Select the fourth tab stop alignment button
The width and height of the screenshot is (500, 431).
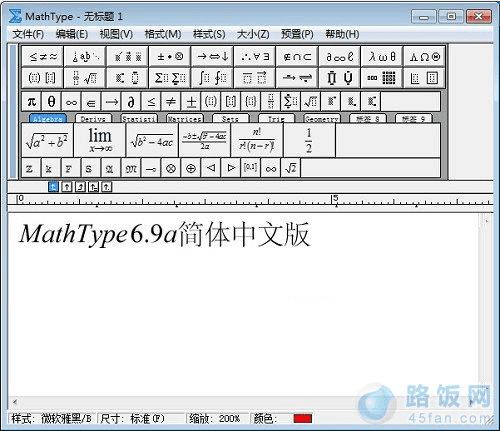coord(93,187)
